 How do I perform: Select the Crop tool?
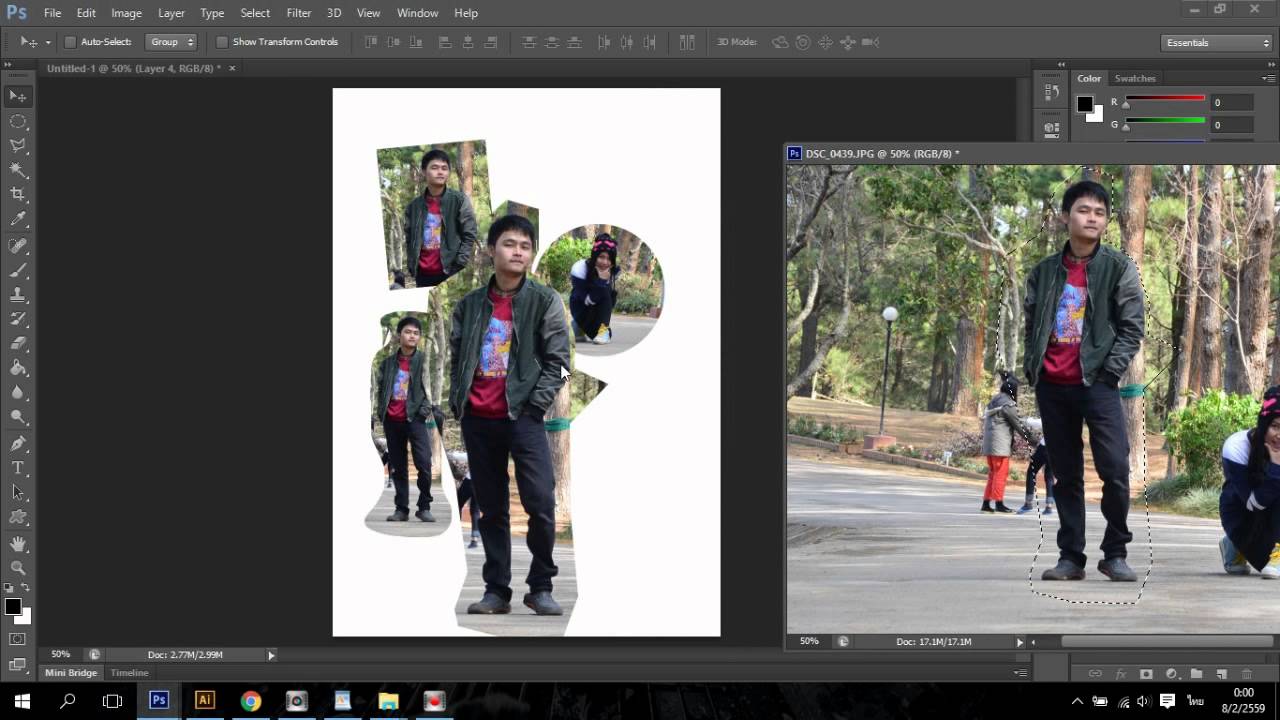18,195
